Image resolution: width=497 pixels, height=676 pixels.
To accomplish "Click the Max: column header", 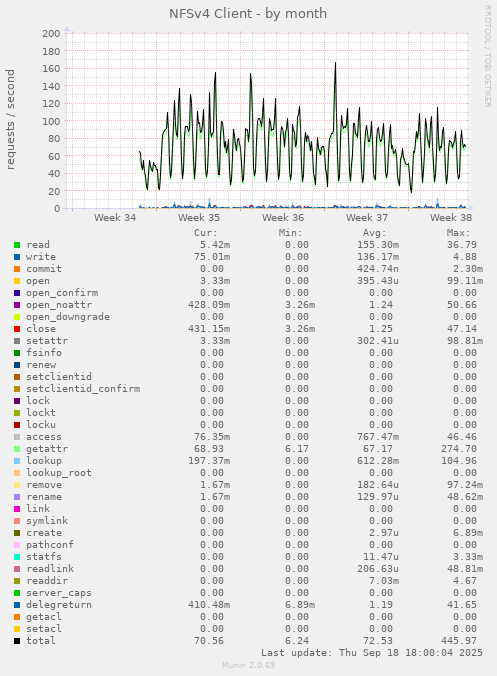I will 458,233.
